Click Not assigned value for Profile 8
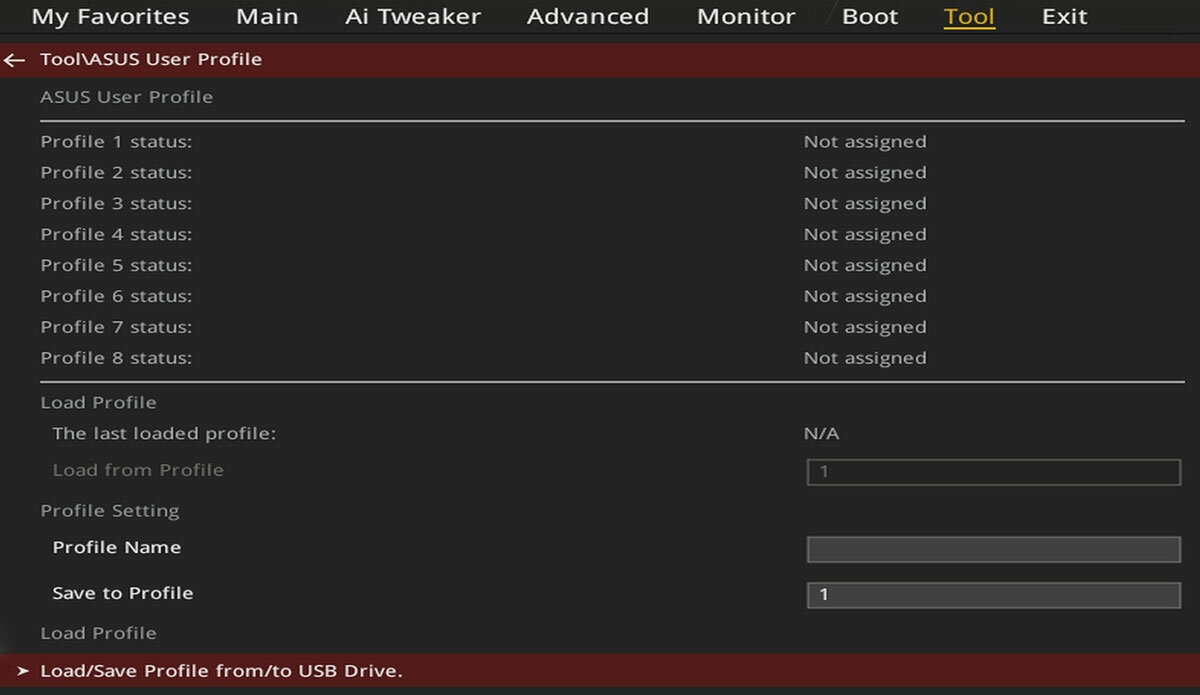 click(x=865, y=359)
